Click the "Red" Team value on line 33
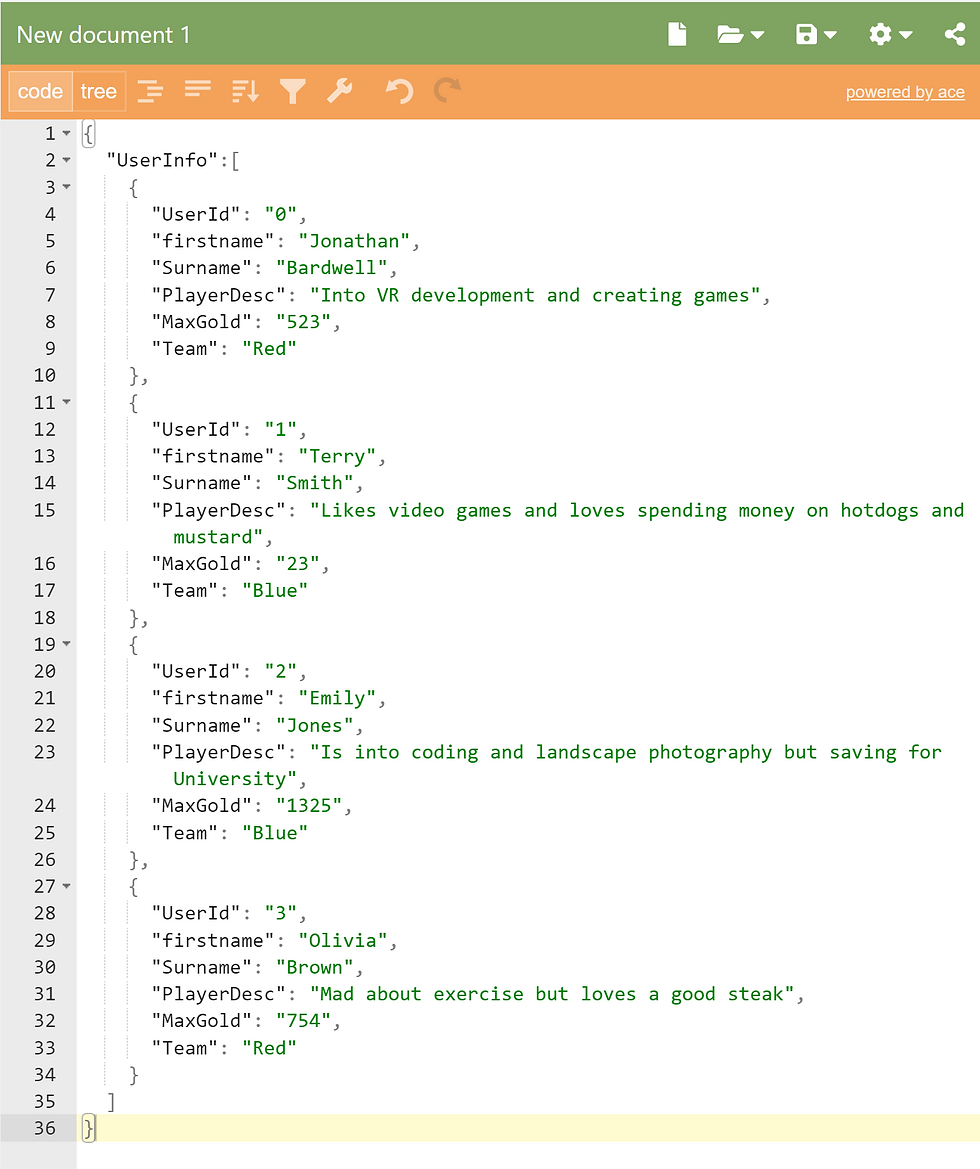 pos(269,1048)
